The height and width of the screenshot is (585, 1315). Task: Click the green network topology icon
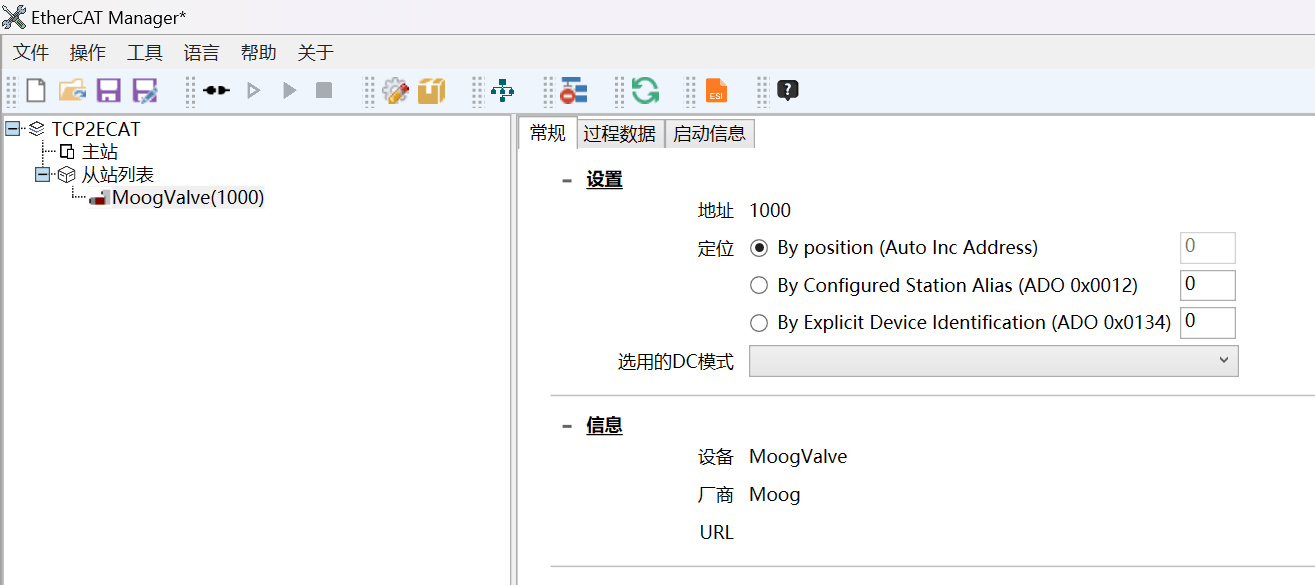click(x=503, y=91)
